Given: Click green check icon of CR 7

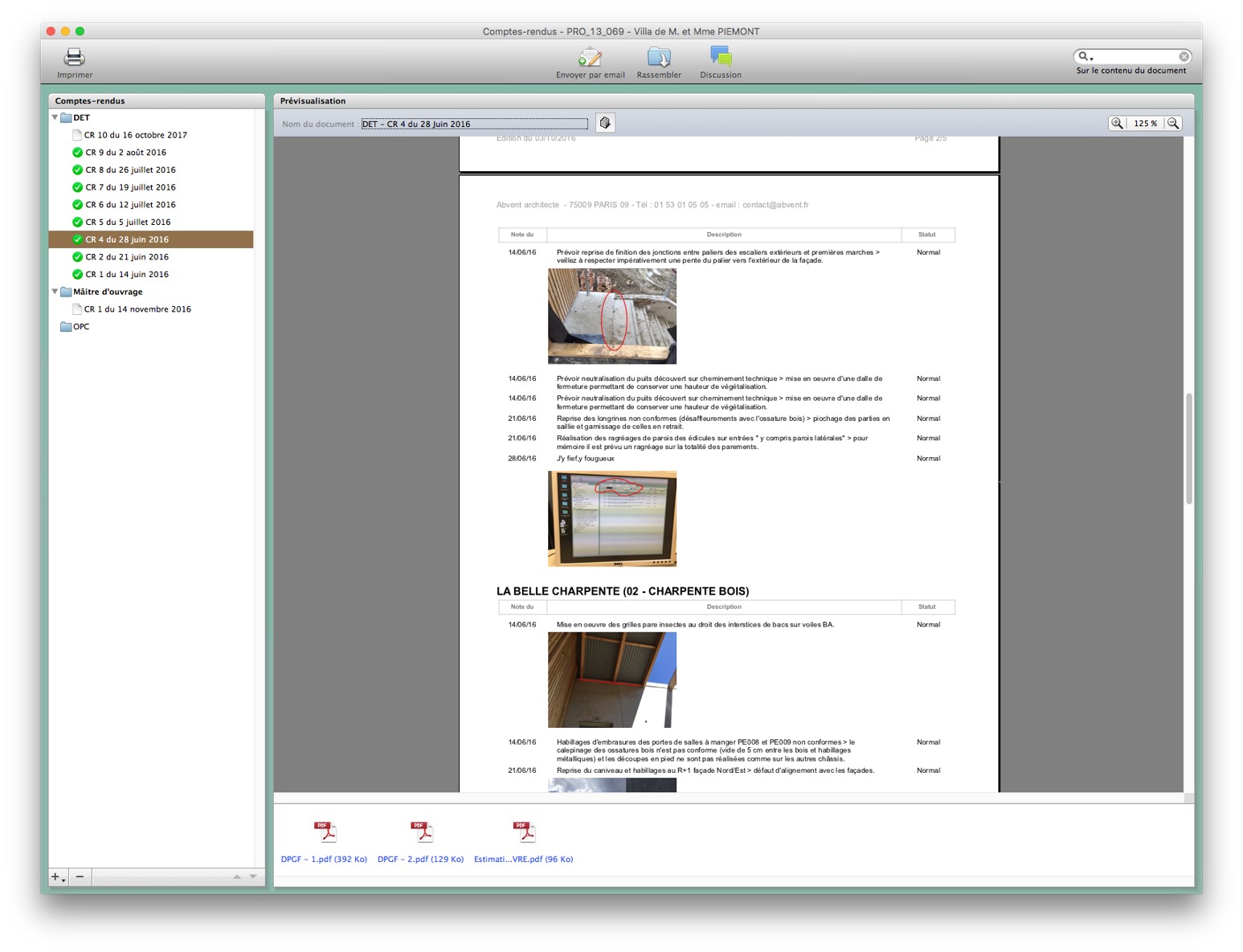Looking at the screenshot, I should click(77, 187).
